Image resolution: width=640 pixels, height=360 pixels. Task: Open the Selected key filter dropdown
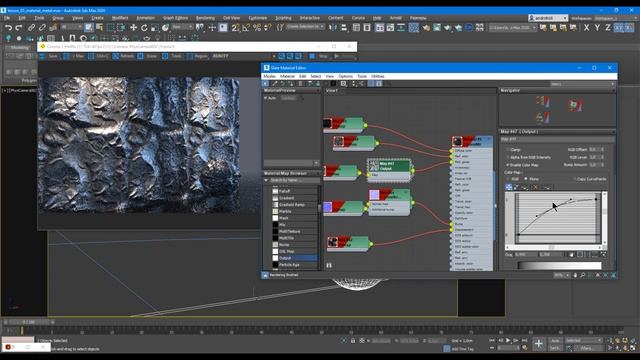point(584,340)
